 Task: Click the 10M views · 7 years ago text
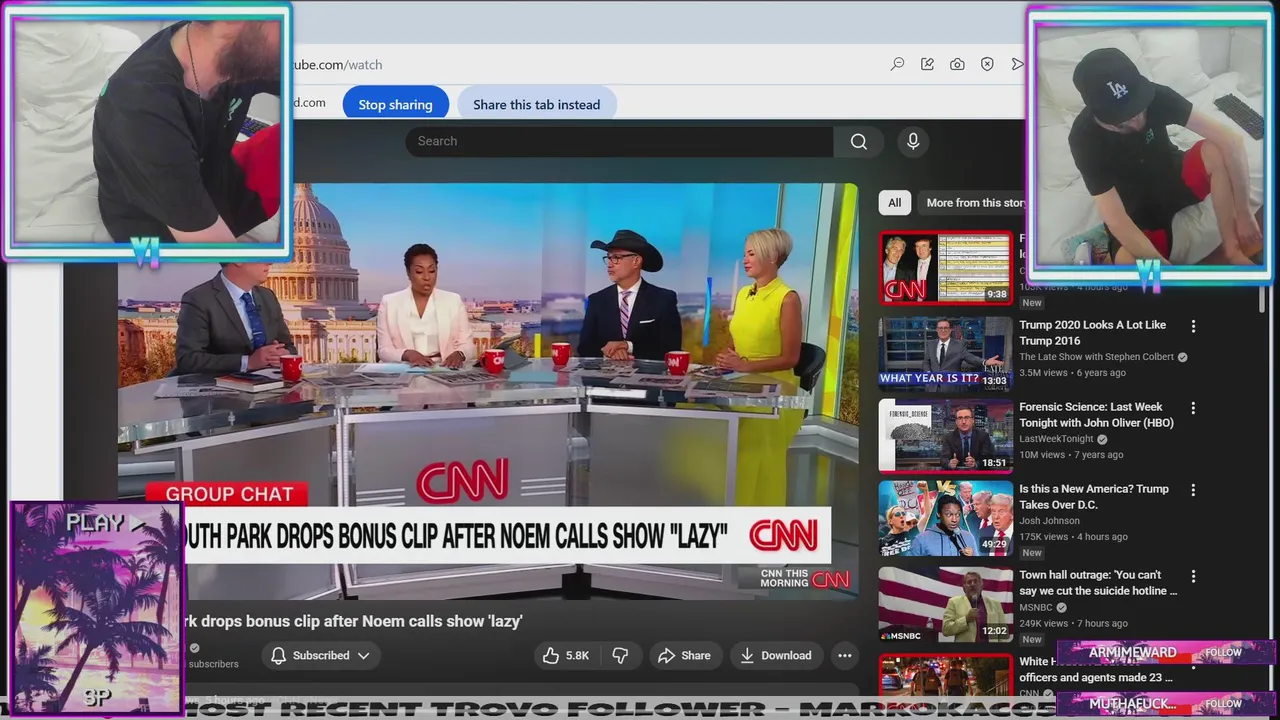(1071, 455)
